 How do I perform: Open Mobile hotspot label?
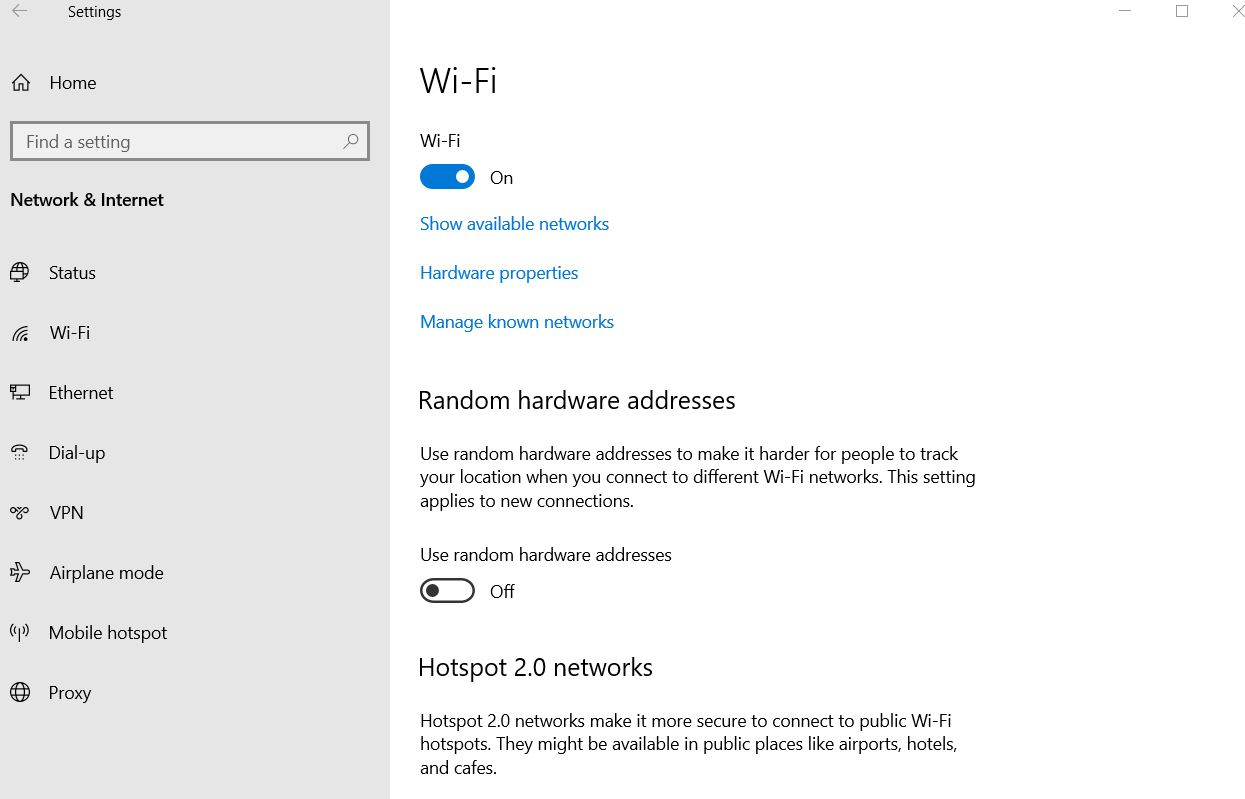(108, 633)
